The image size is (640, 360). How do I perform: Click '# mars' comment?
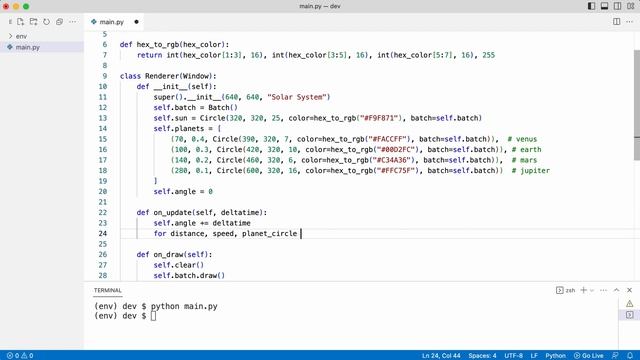point(524,160)
